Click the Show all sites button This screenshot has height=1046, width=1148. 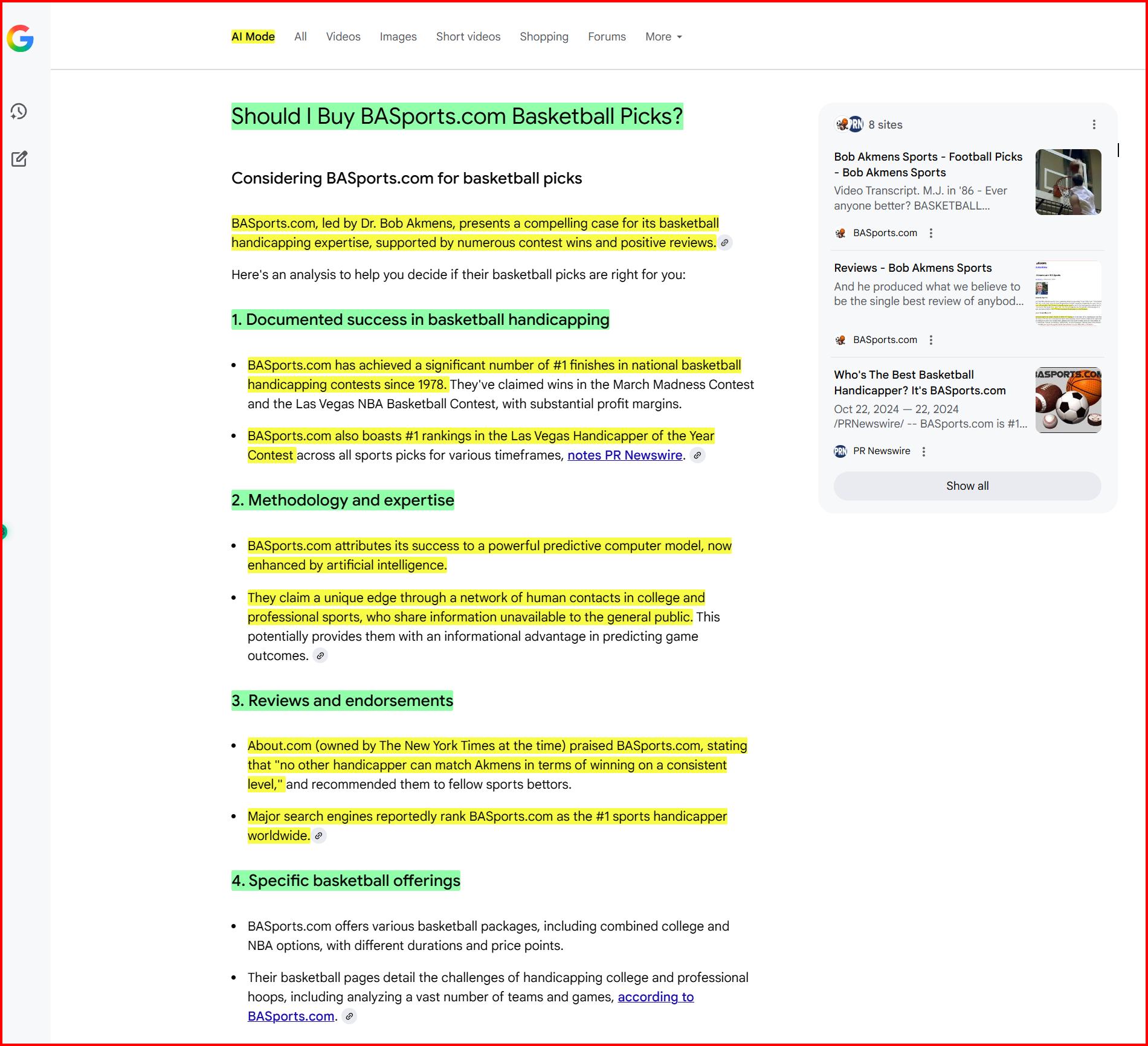[967, 486]
